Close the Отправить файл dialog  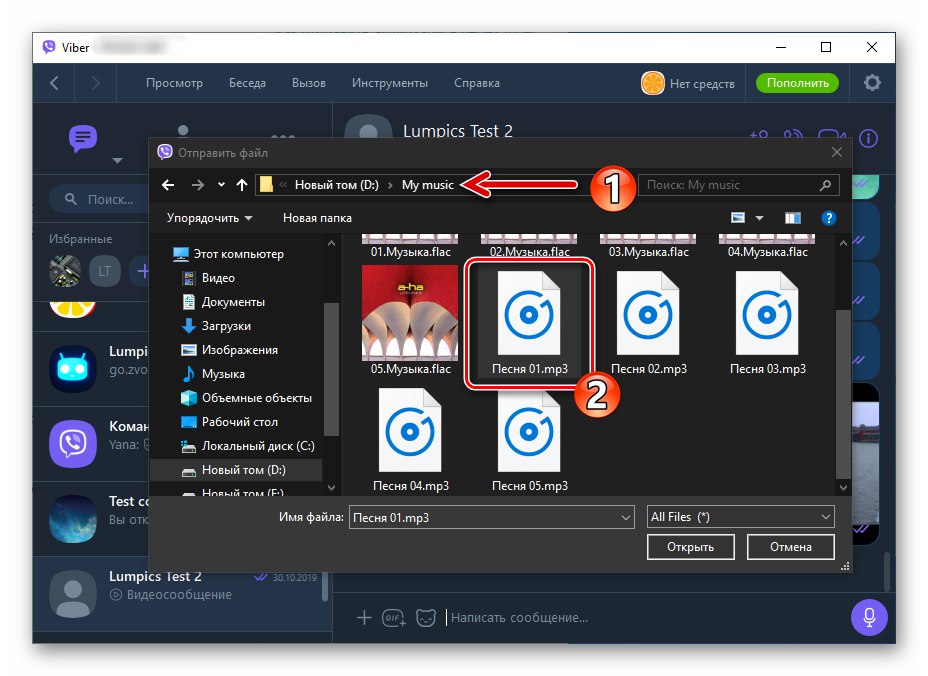click(837, 153)
